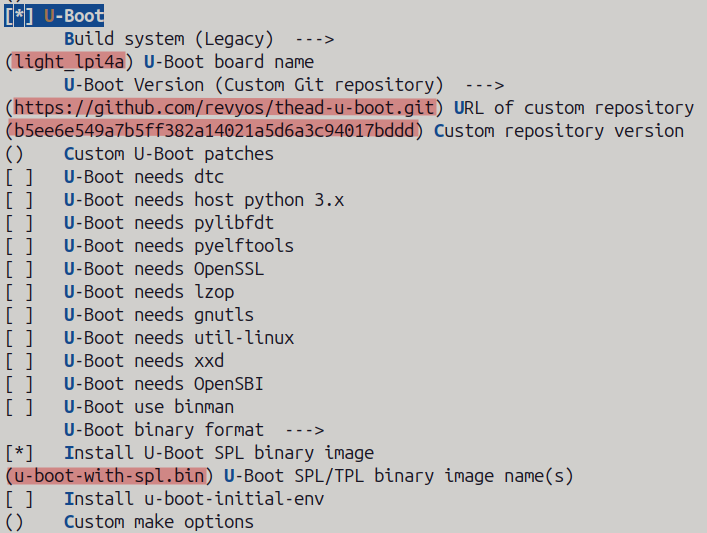Click the 'URL of custom repository' label
The height and width of the screenshot is (533, 707).
click(x=574, y=108)
